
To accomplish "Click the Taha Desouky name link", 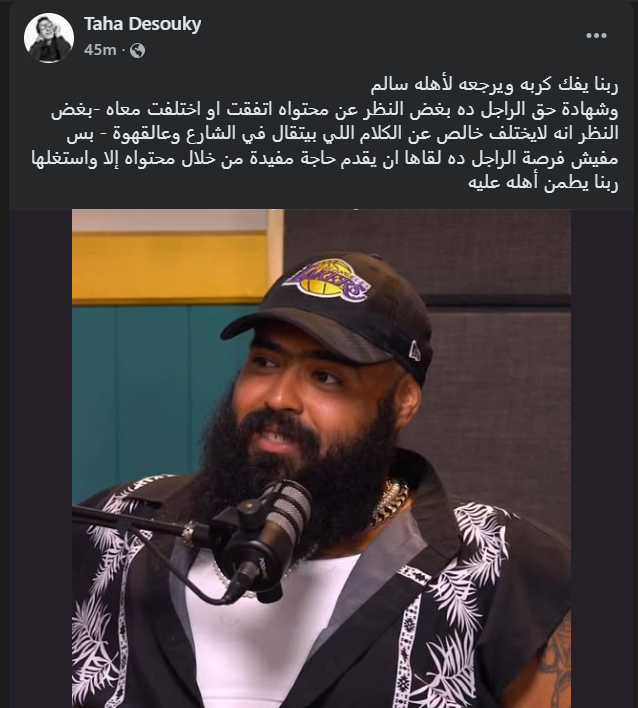I will tap(142, 24).
